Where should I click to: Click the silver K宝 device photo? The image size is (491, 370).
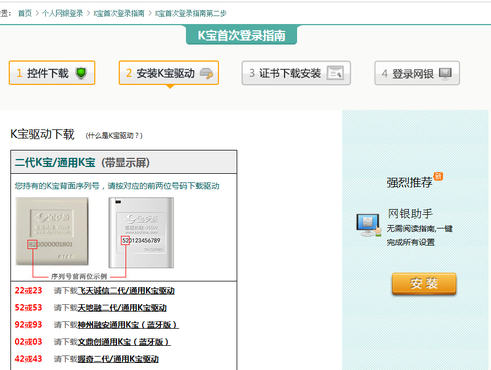(x=141, y=233)
